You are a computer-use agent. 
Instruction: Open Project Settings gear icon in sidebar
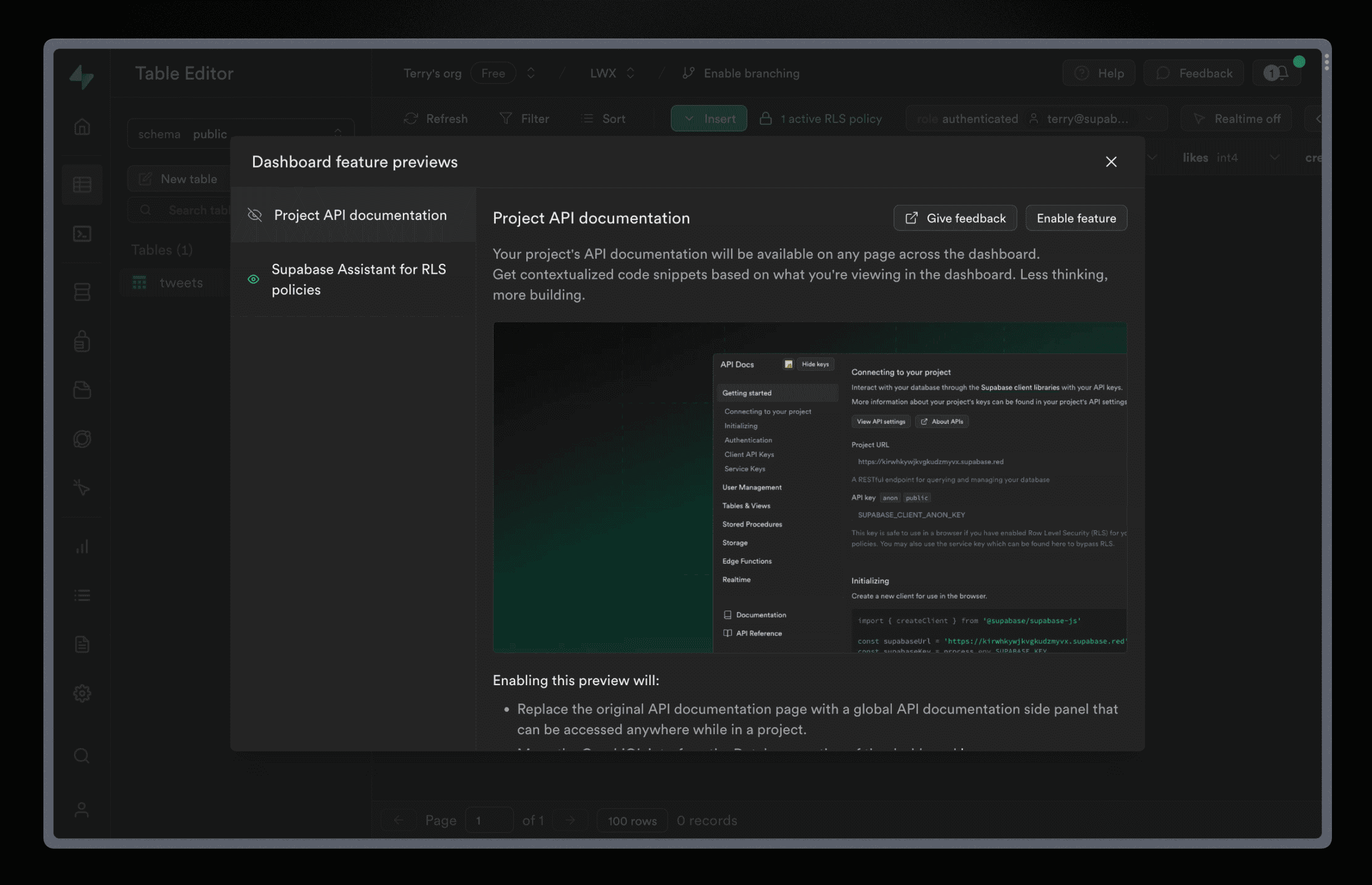point(82,694)
